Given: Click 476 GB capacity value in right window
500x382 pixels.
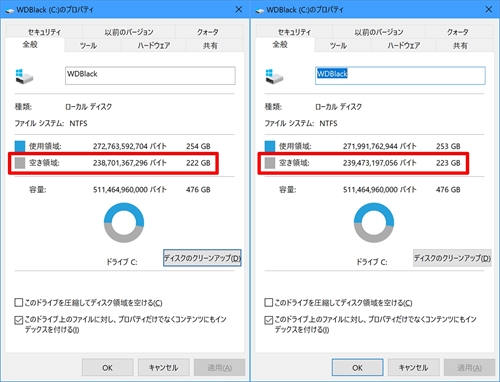Looking at the screenshot, I should coord(448,190).
